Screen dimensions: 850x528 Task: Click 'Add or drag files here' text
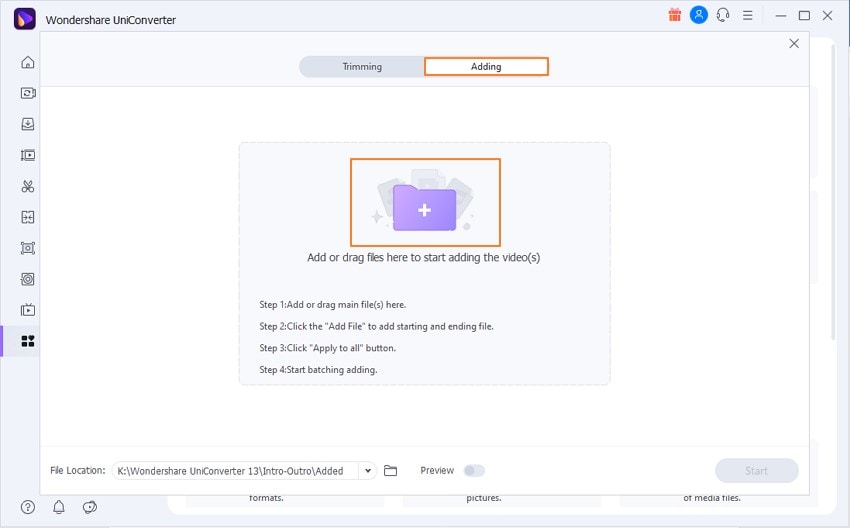423,257
